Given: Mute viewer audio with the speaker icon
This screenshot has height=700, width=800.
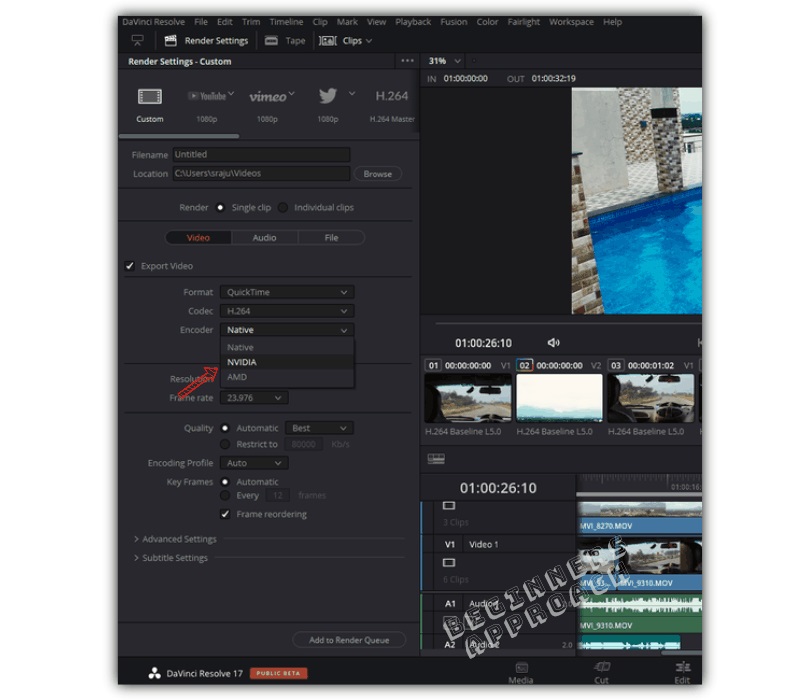Looking at the screenshot, I should tap(554, 340).
